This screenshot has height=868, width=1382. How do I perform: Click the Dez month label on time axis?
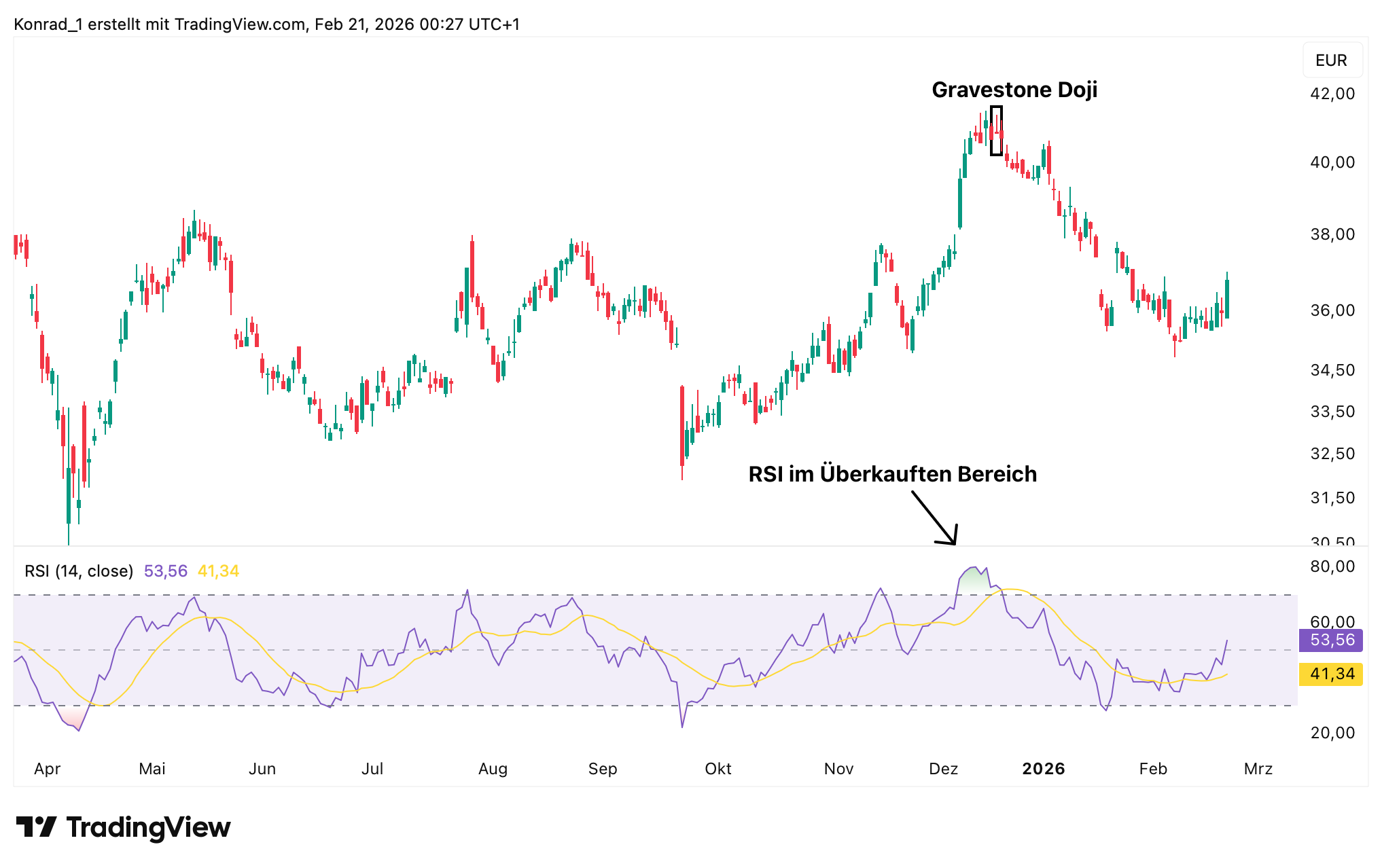click(x=943, y=769)
